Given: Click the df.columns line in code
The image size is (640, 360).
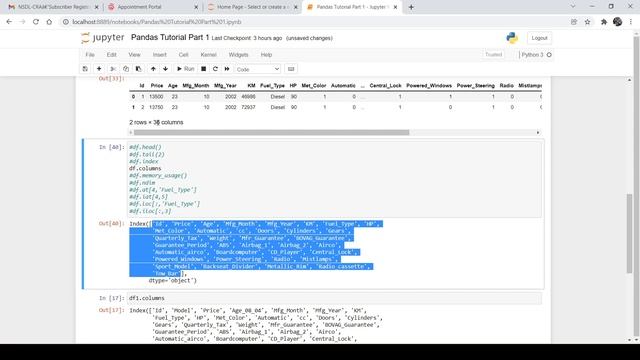Looking at the screenshot, I should tap(145, 169).
